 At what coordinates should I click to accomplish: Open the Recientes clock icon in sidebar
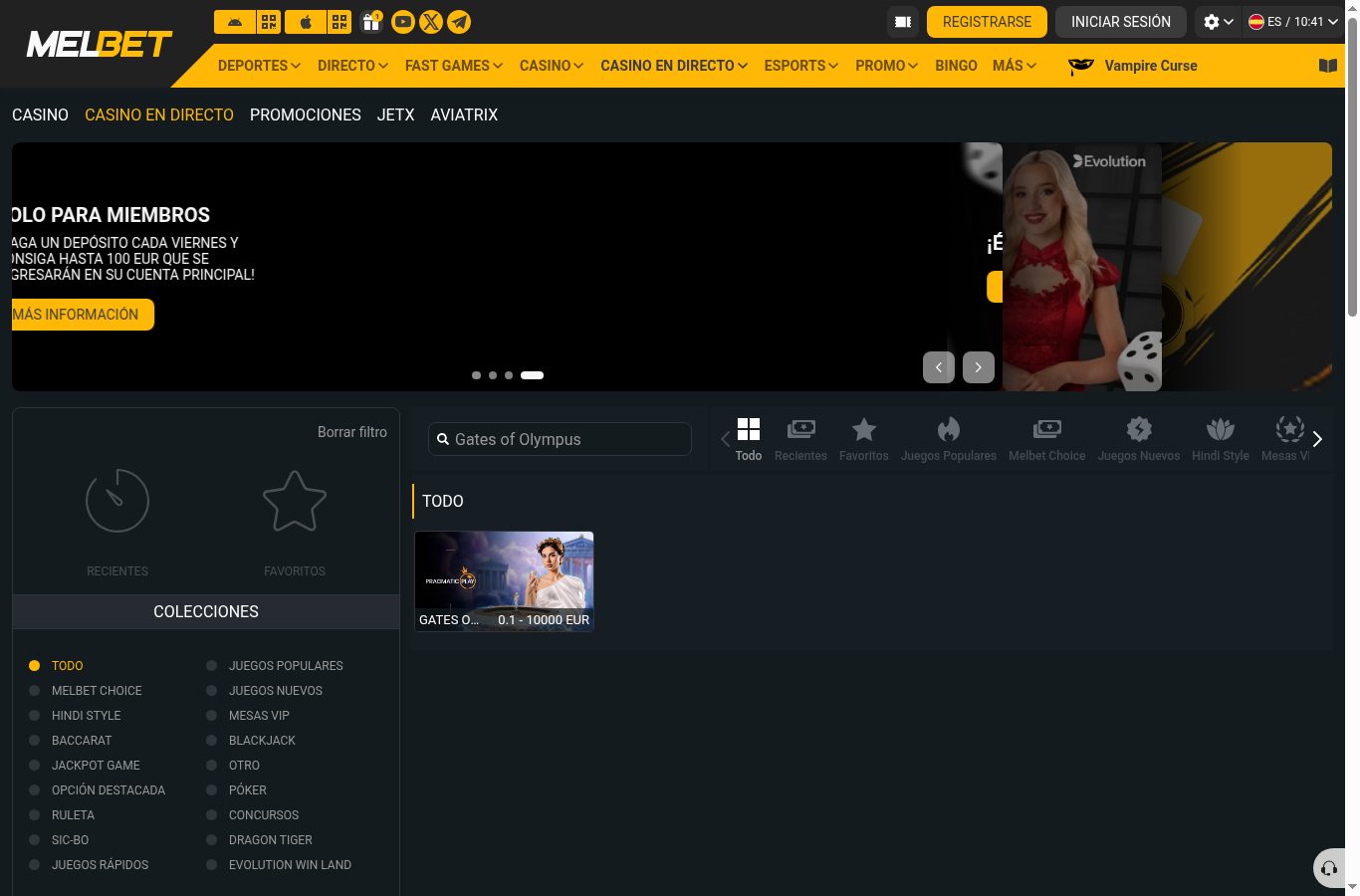point(117,501)
